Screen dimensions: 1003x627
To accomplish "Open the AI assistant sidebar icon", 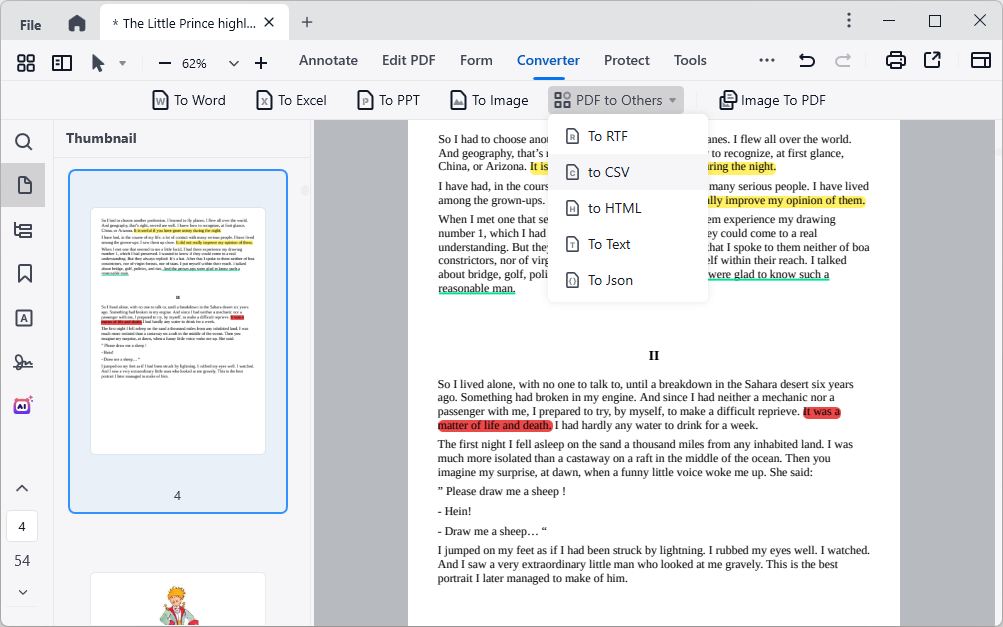I will click(x=23, y=406).
